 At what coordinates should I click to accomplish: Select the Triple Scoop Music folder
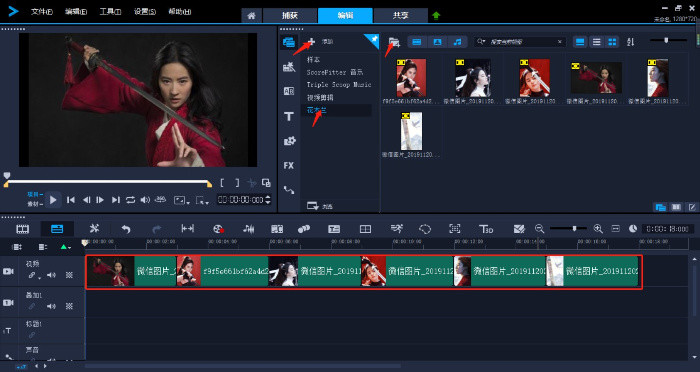[339, 84]
